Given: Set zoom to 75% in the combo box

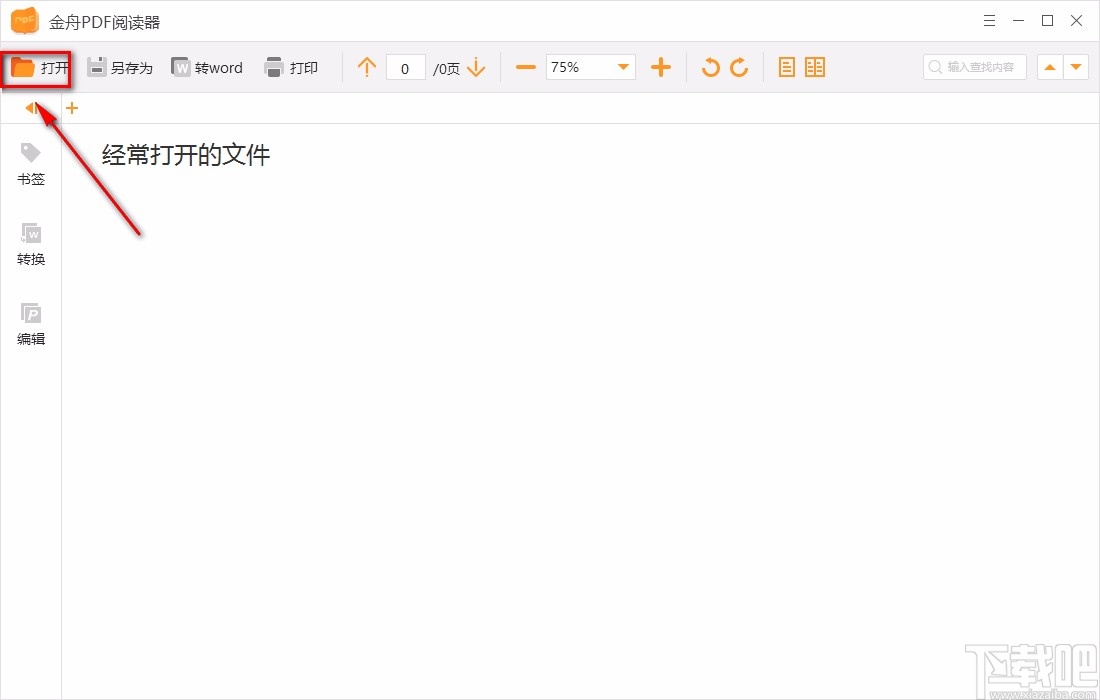Looking at the screenshot, I should [578, 67].
